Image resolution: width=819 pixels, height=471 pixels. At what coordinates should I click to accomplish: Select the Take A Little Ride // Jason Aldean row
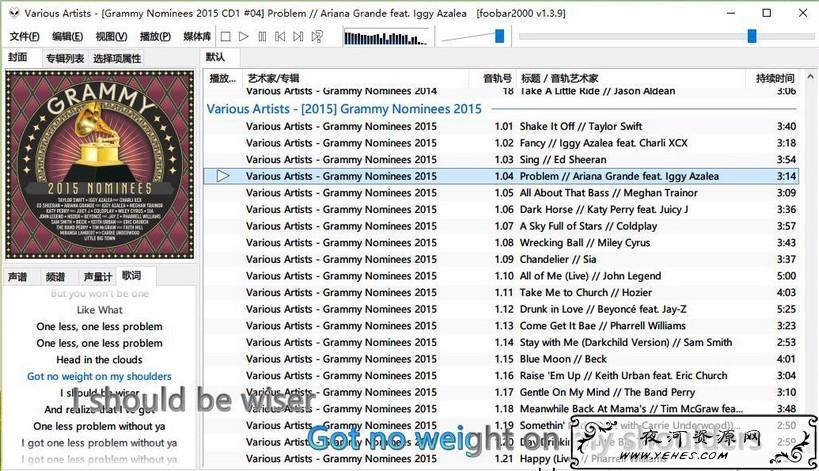click(501, 92)
